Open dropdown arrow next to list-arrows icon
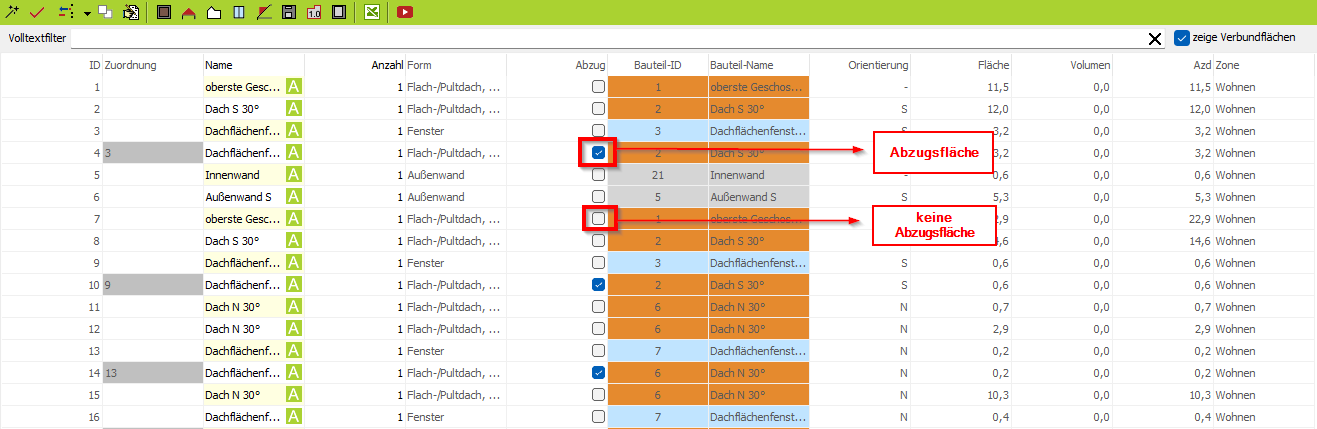1317x429 pixels. 87,14
